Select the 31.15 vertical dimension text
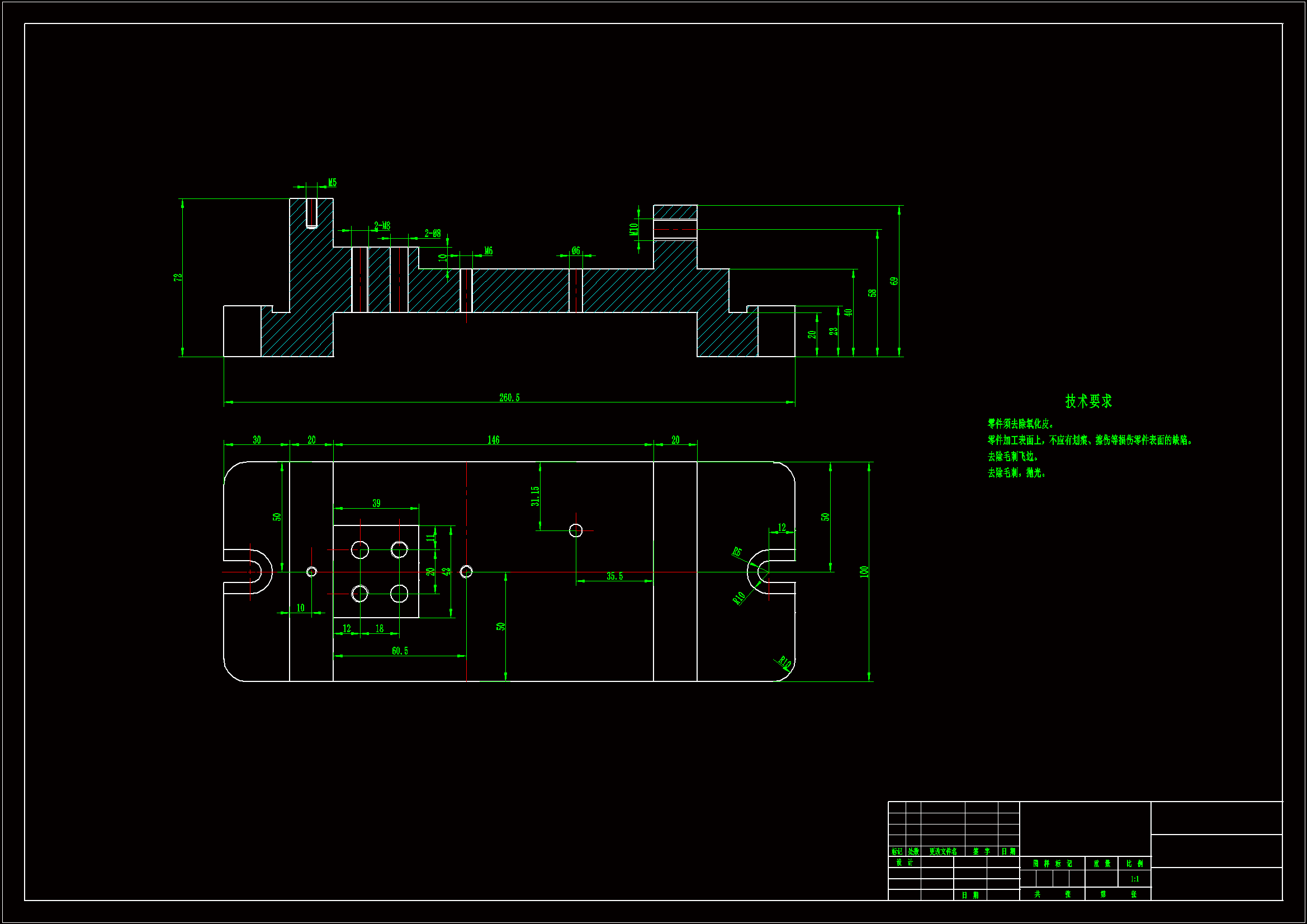 pos(535,496)
